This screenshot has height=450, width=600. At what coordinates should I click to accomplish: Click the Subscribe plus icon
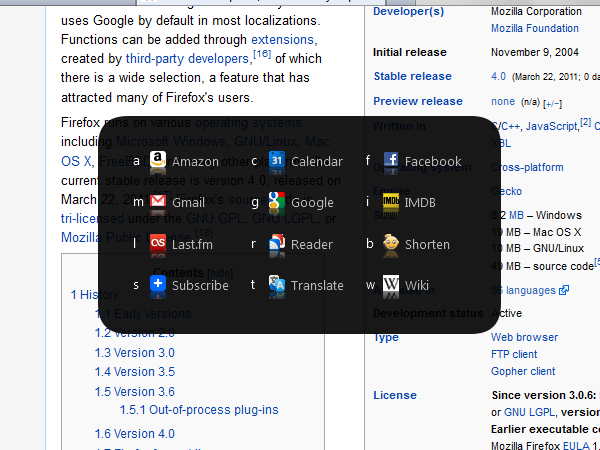158,284
